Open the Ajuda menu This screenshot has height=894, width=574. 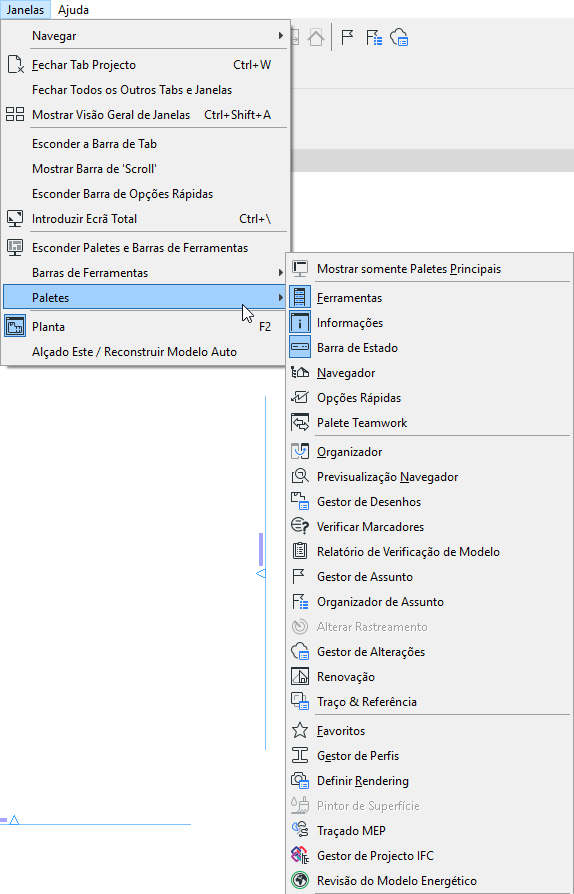(x=73, y=10)
